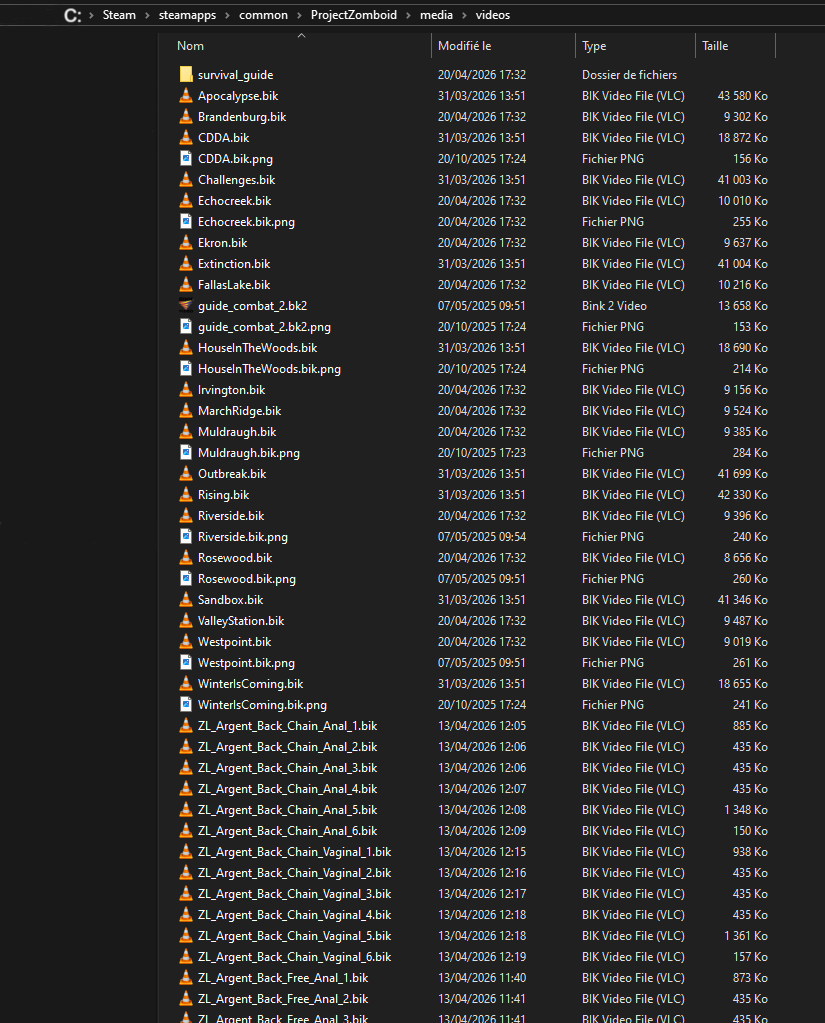Click the Riverside.bik.png file icon
Viewport: 825px width, 1023px height.
[x=186, y=537]
